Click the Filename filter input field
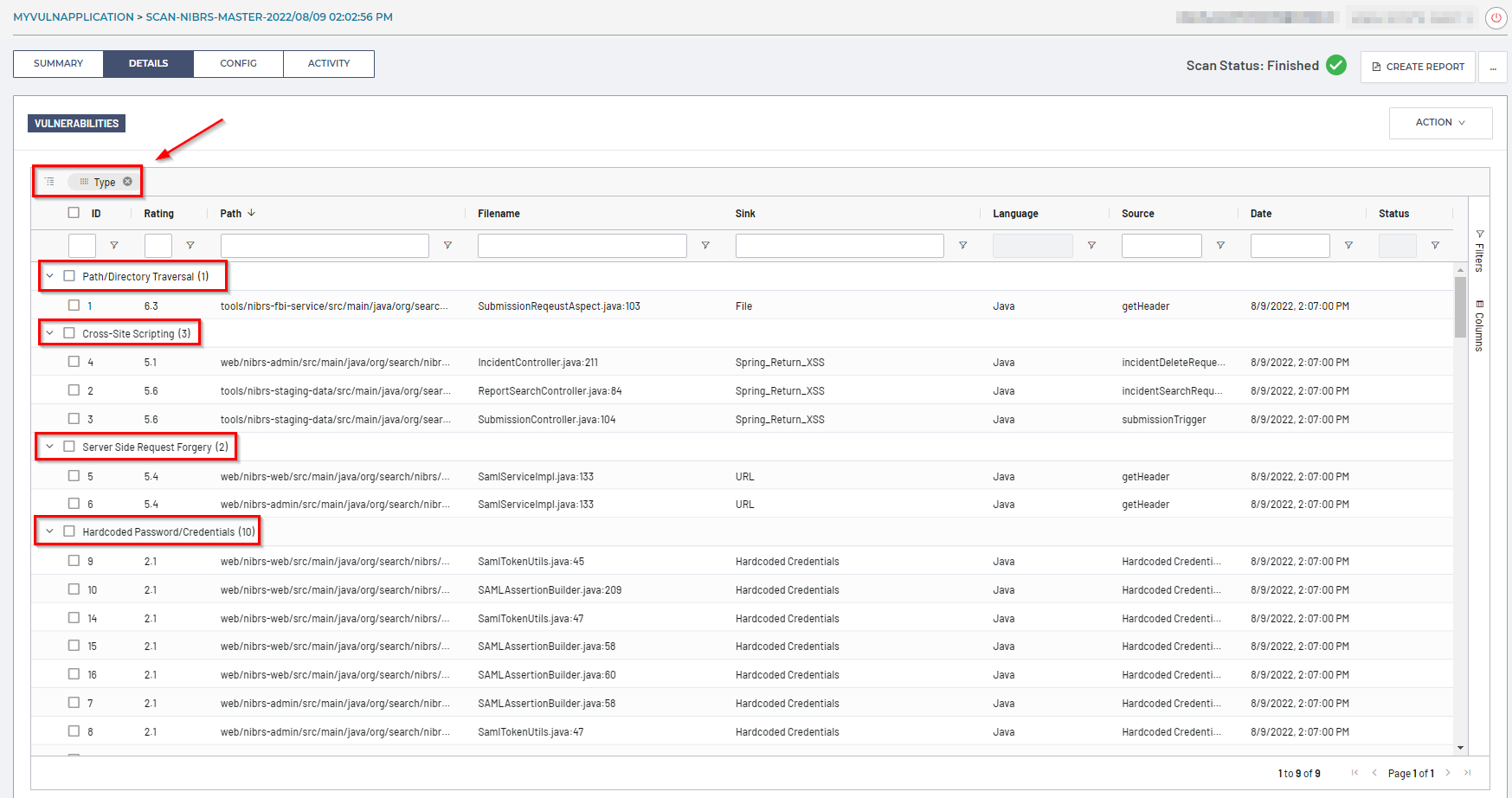The height and width of the screenshot is (798, 1512). pyautogui.click(x=582, y=246)
